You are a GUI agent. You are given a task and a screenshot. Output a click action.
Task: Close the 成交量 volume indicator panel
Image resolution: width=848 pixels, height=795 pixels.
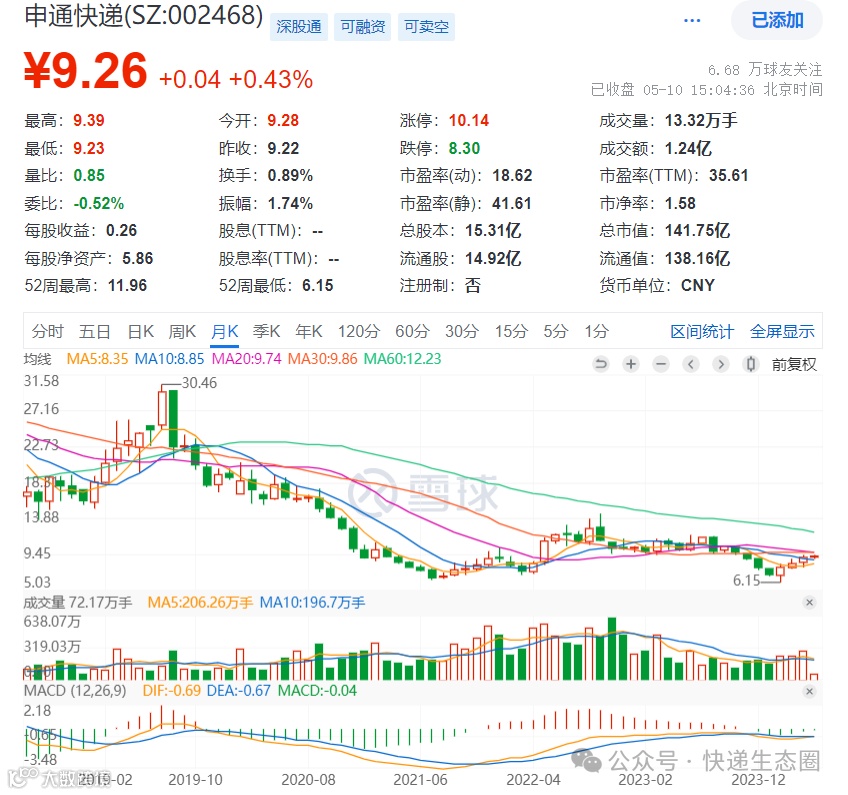click(x=809, y=602)
